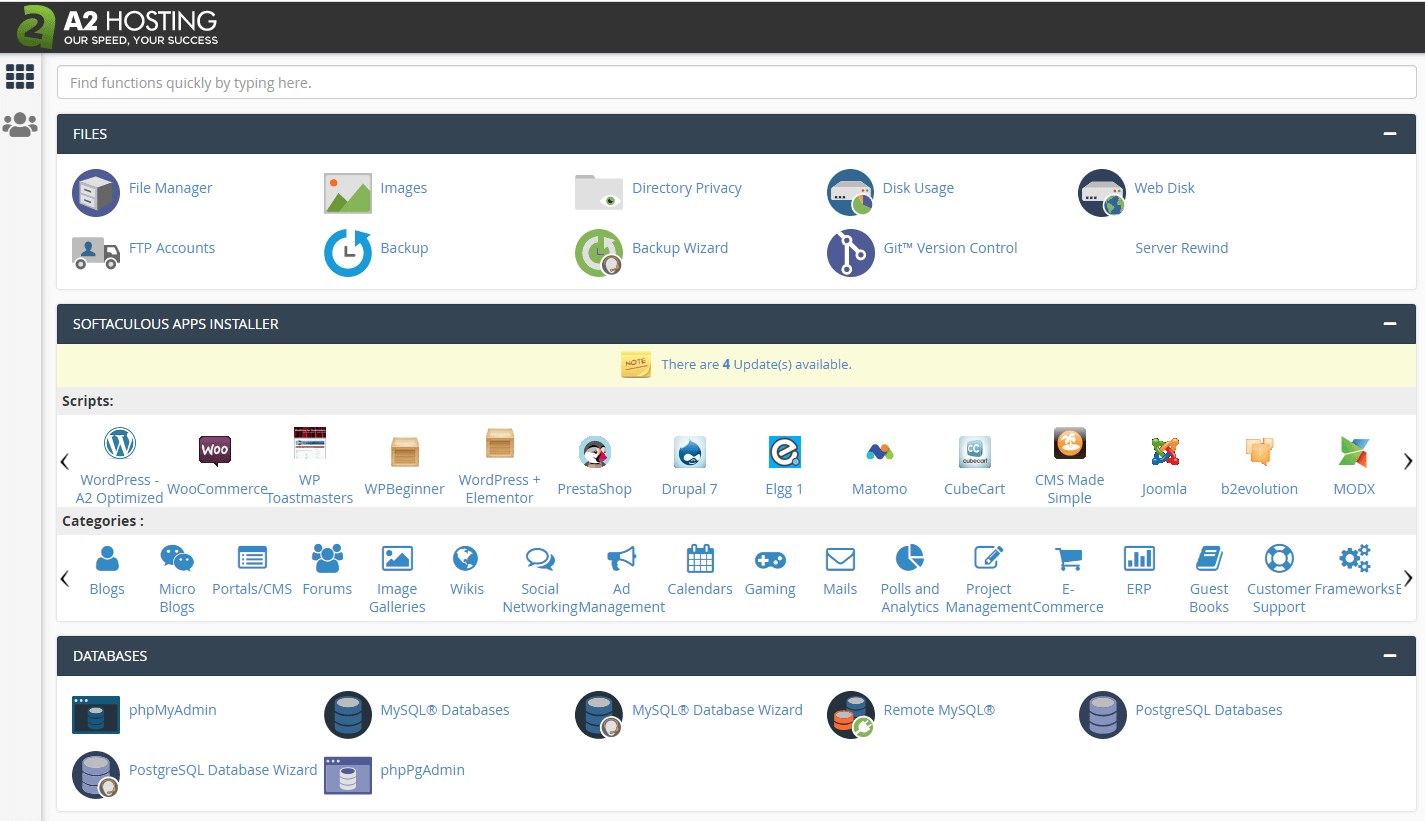Open the Remote MySQL icon
The height and width of the screenshot is (821, 1425).
(x=851, y=715)
